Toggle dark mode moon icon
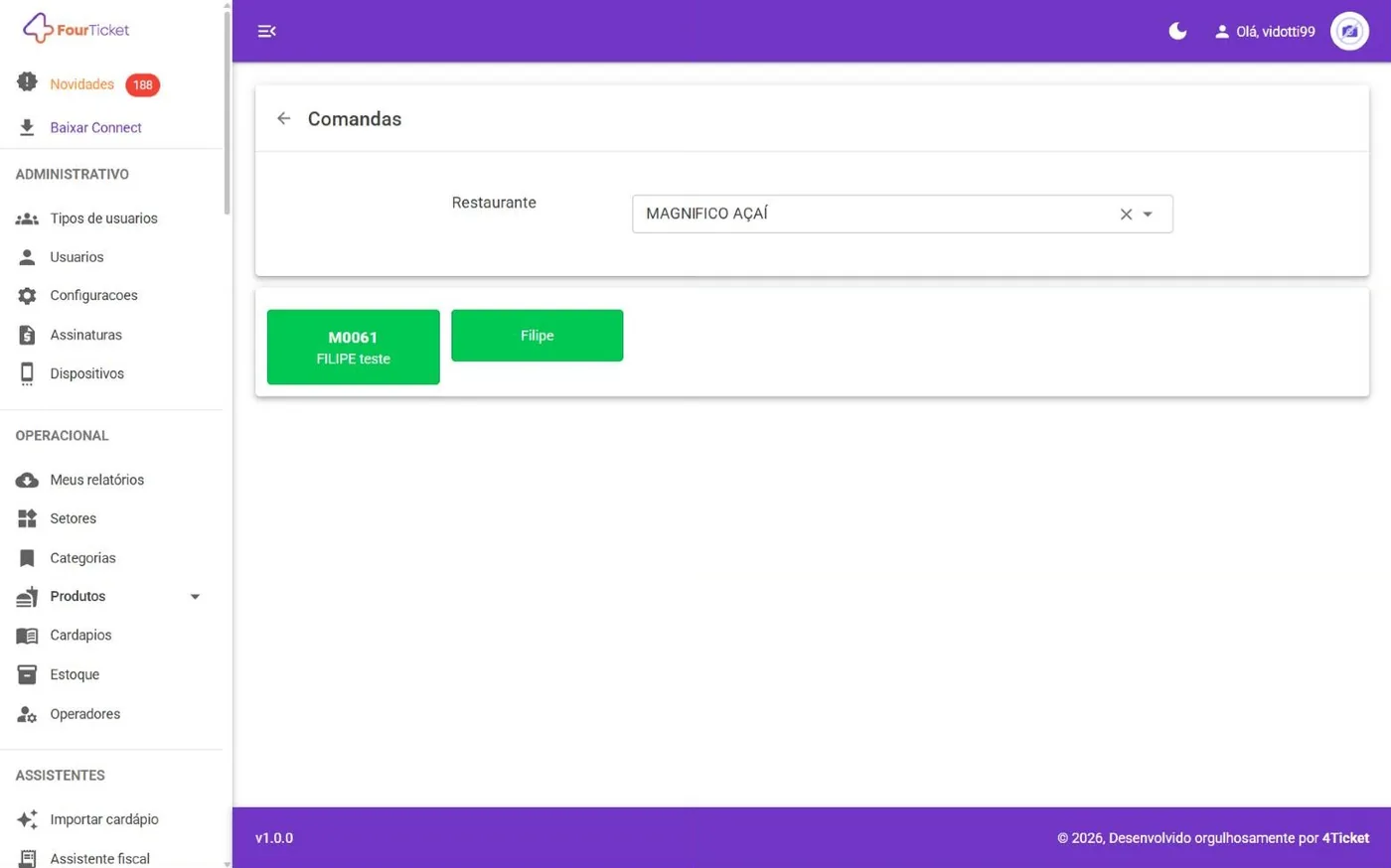This screenshot has width=1391, height=868. (x=1177, y=31)
